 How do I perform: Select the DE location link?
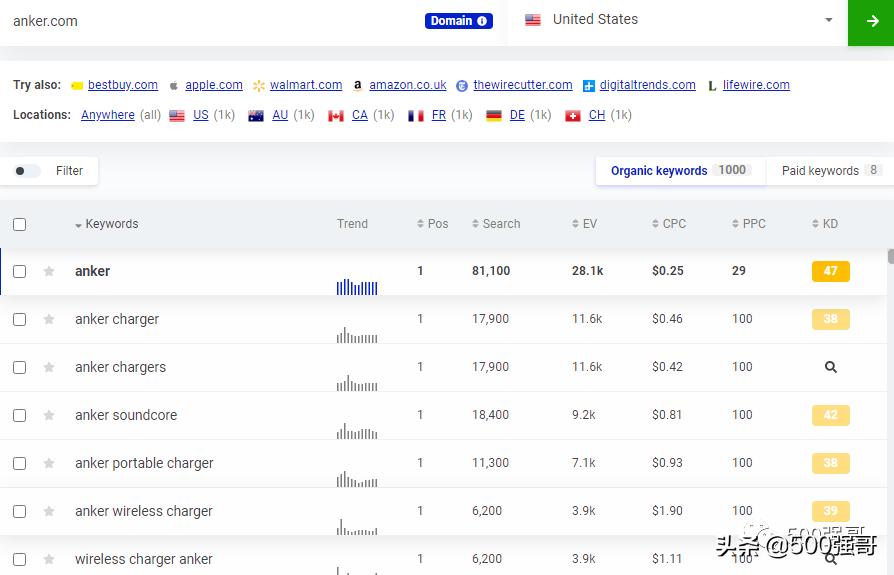coord(517,115)
